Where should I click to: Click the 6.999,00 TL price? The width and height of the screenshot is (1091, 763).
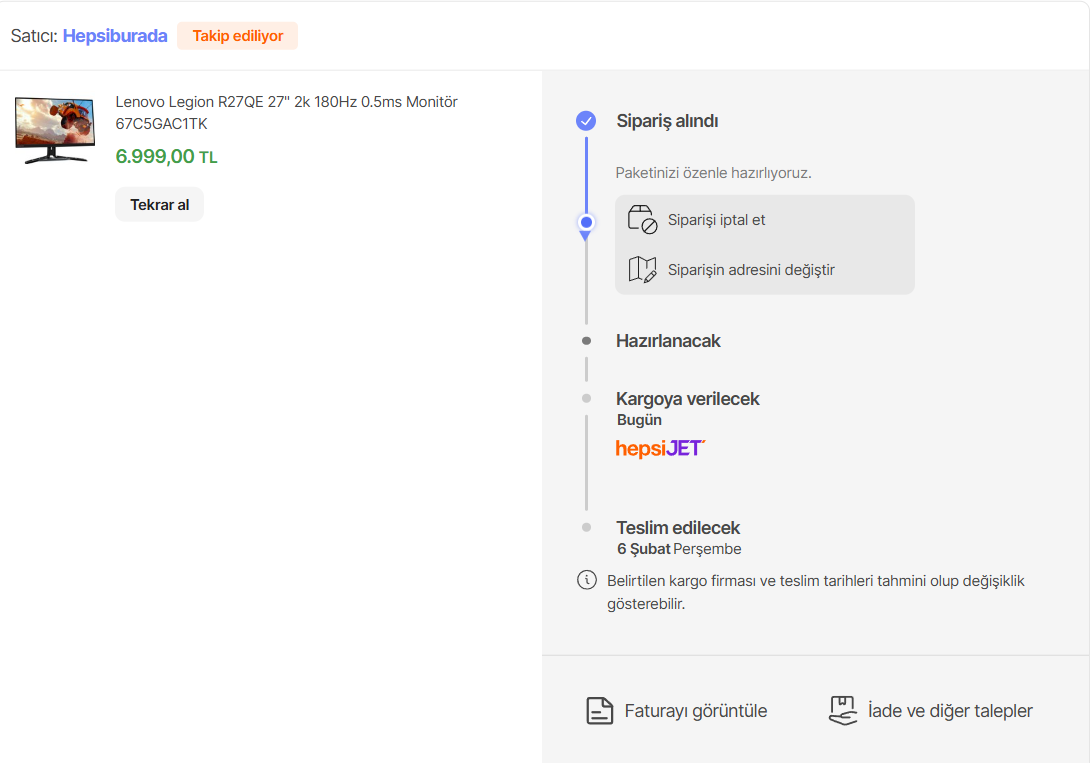coord(166,156)
